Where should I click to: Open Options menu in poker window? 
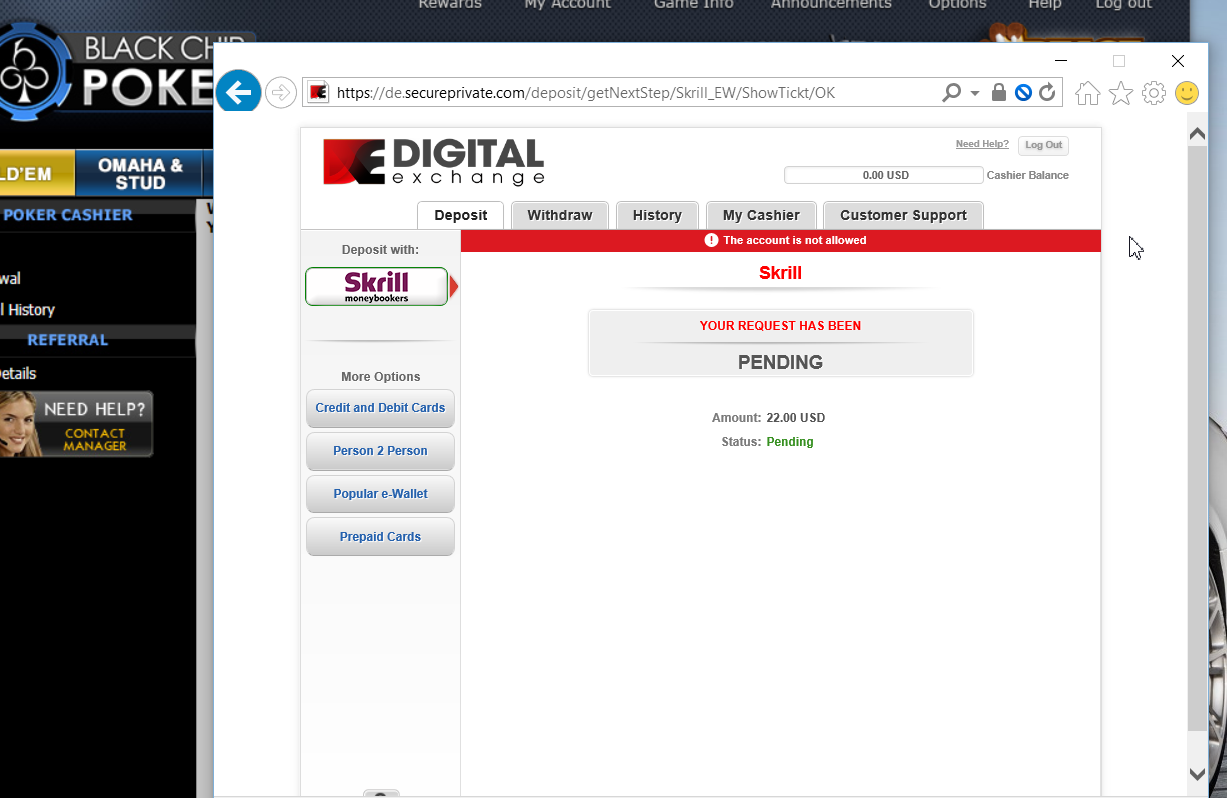(957, 5)
